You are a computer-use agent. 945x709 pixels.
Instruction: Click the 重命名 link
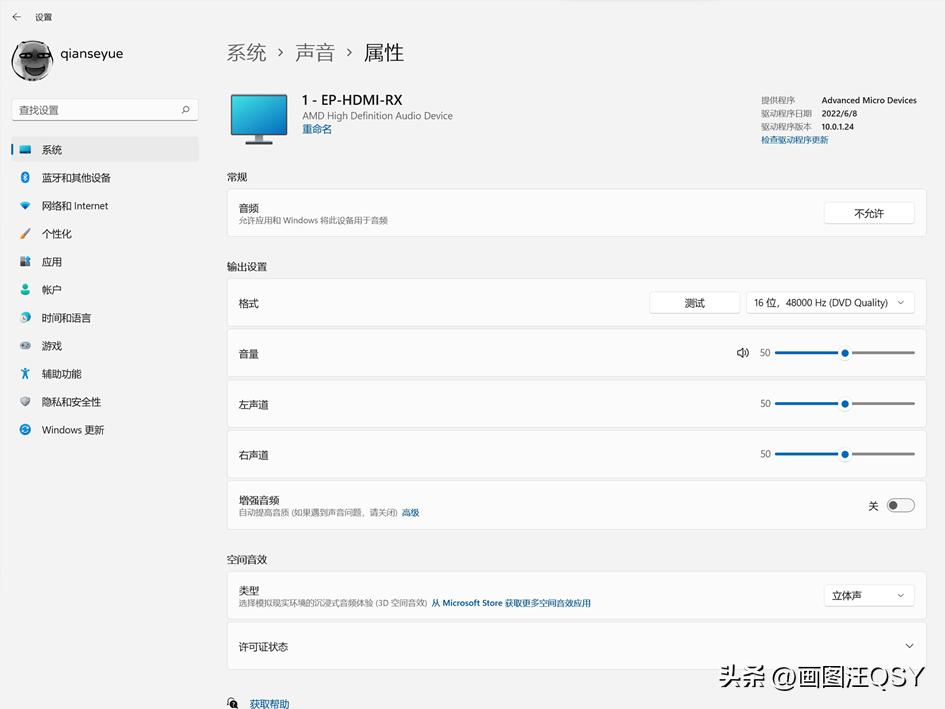[x=317, y=129]
